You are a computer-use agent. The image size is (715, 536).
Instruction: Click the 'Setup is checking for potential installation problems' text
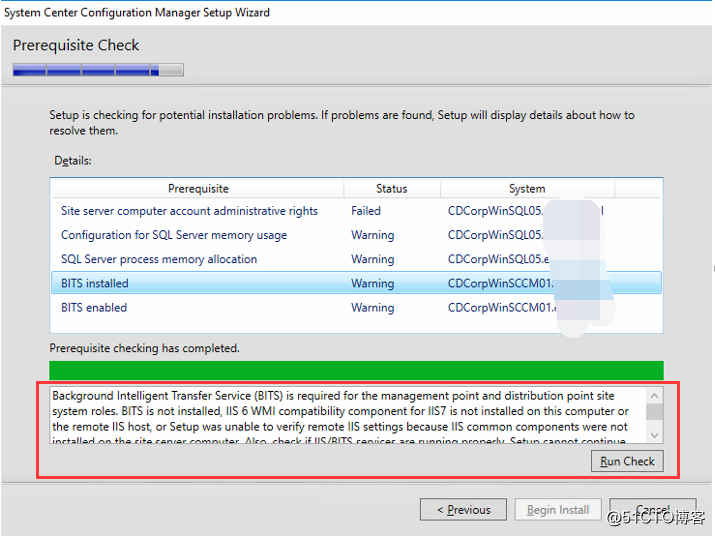[342, 123]
